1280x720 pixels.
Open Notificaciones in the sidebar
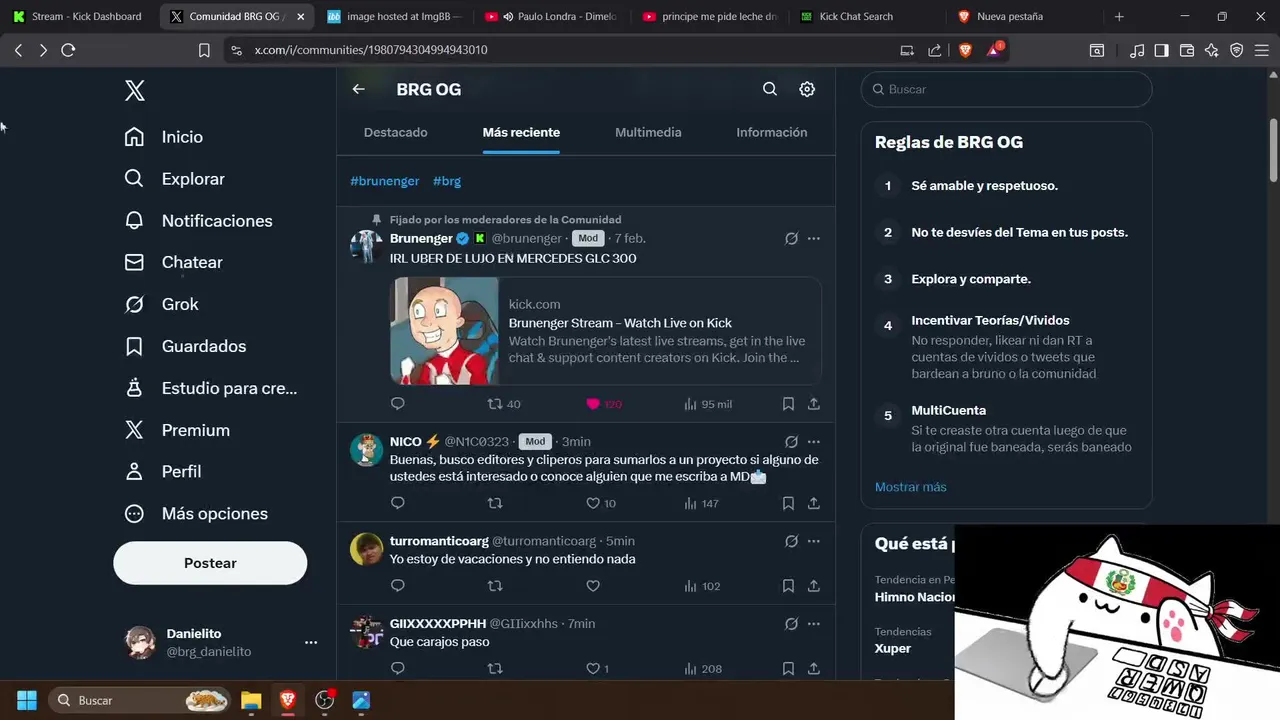[198, 221]
